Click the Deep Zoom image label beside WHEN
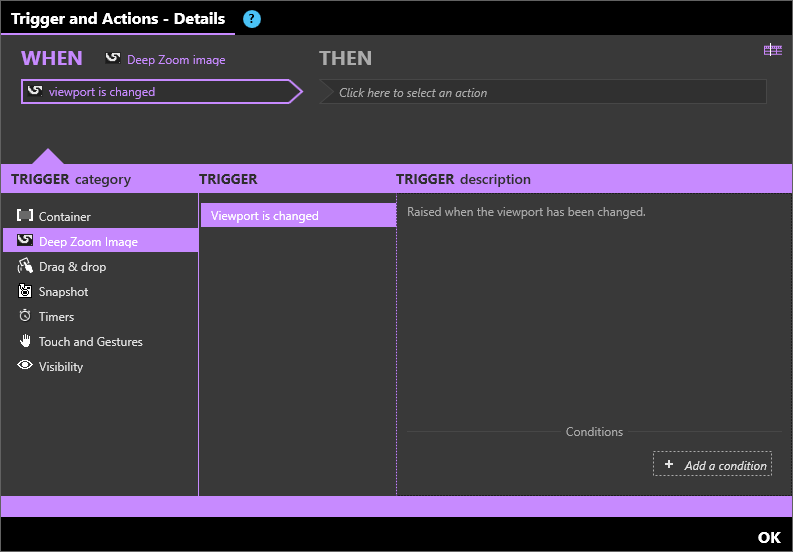793x552 pixels. 175,60
